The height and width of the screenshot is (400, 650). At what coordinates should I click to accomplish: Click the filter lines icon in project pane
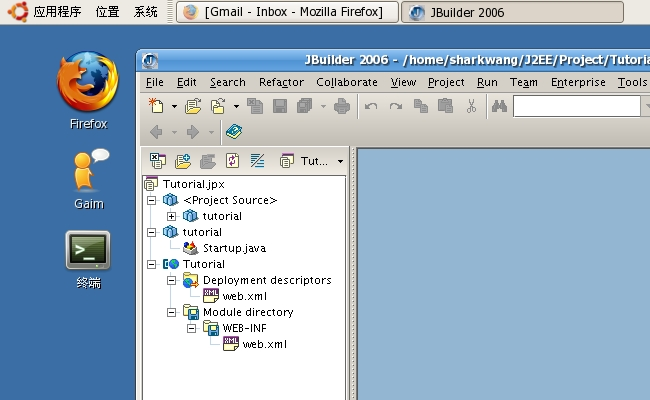click(x=257, y=161)
